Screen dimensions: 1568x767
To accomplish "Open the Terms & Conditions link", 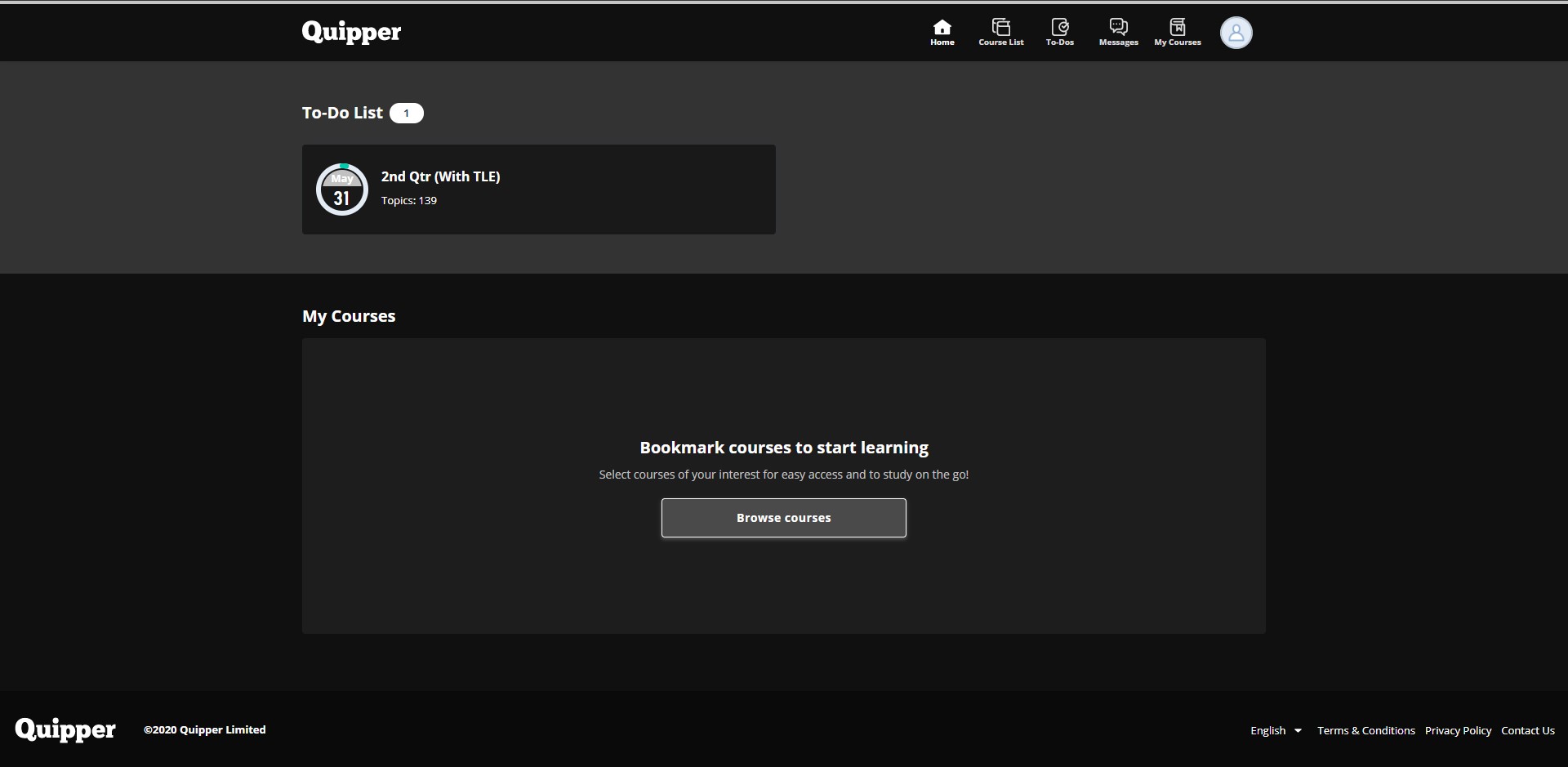I will [1365, 729].
